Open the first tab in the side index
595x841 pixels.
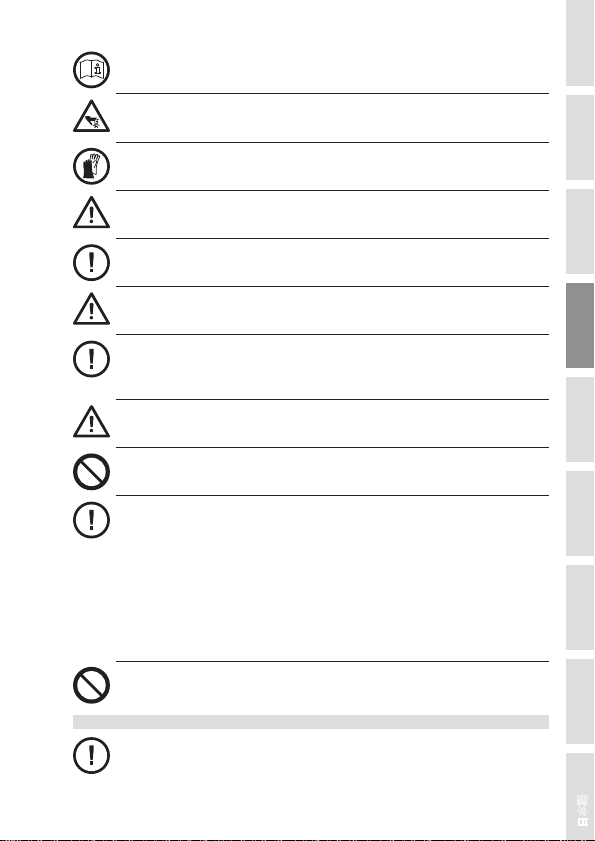580,43
